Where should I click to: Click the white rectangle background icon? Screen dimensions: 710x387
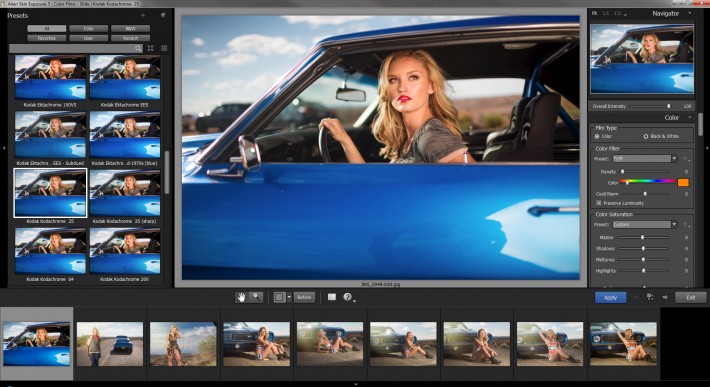tap(332, 297)
